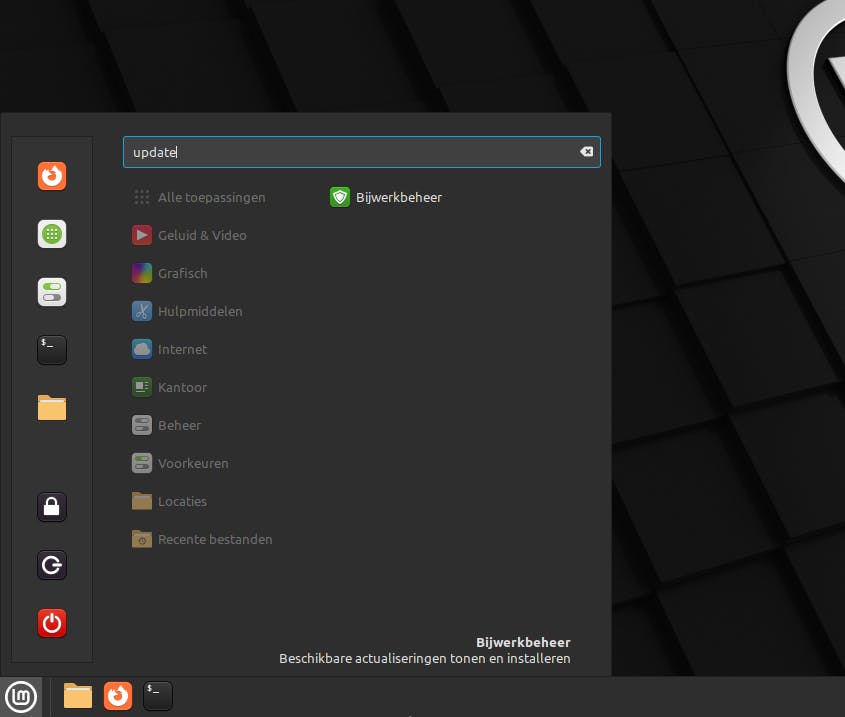
Task: Select Voorkeuren category
Action: coord(180,463)
